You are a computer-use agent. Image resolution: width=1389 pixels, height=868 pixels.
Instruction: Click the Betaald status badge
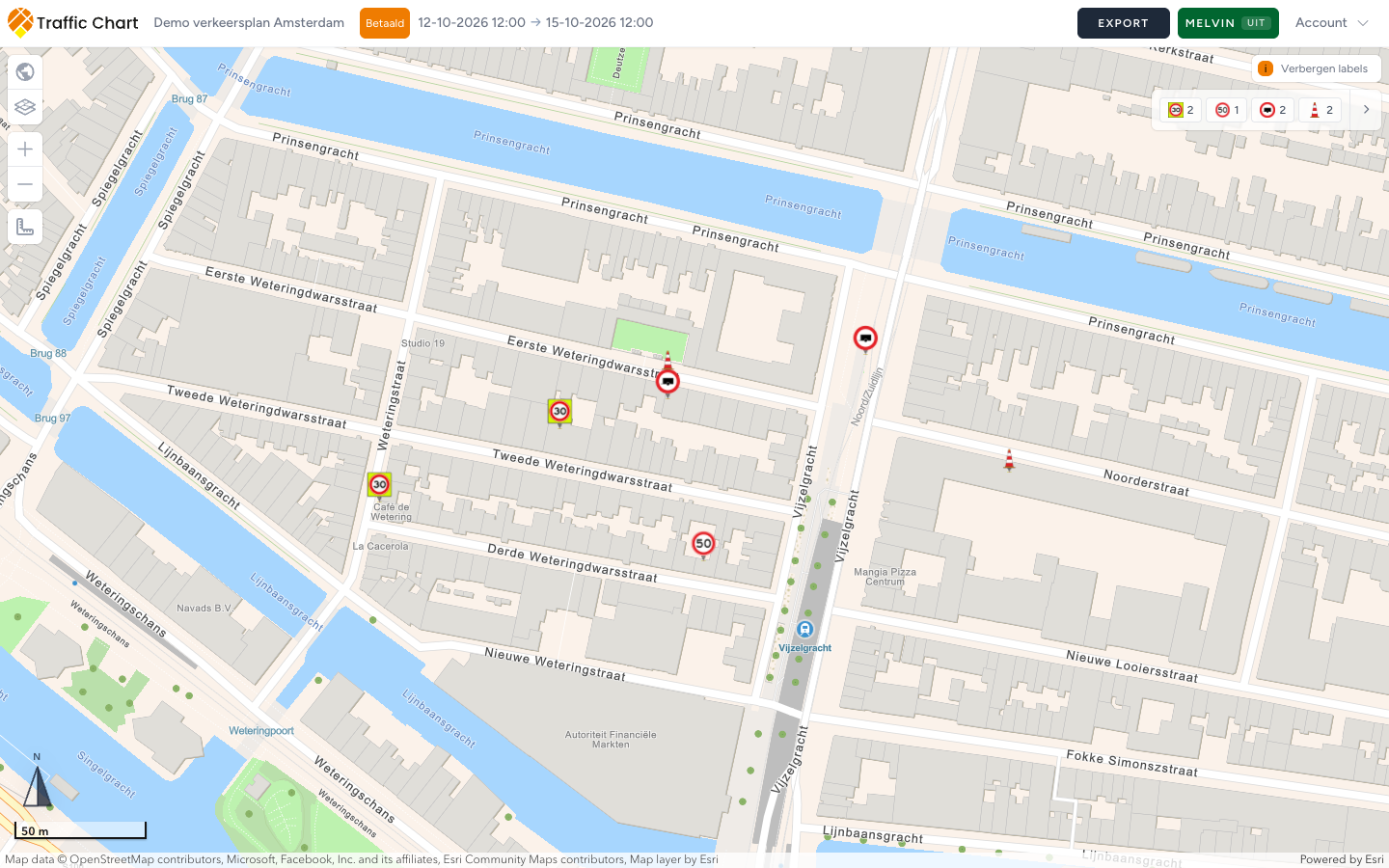pos(385,23)
